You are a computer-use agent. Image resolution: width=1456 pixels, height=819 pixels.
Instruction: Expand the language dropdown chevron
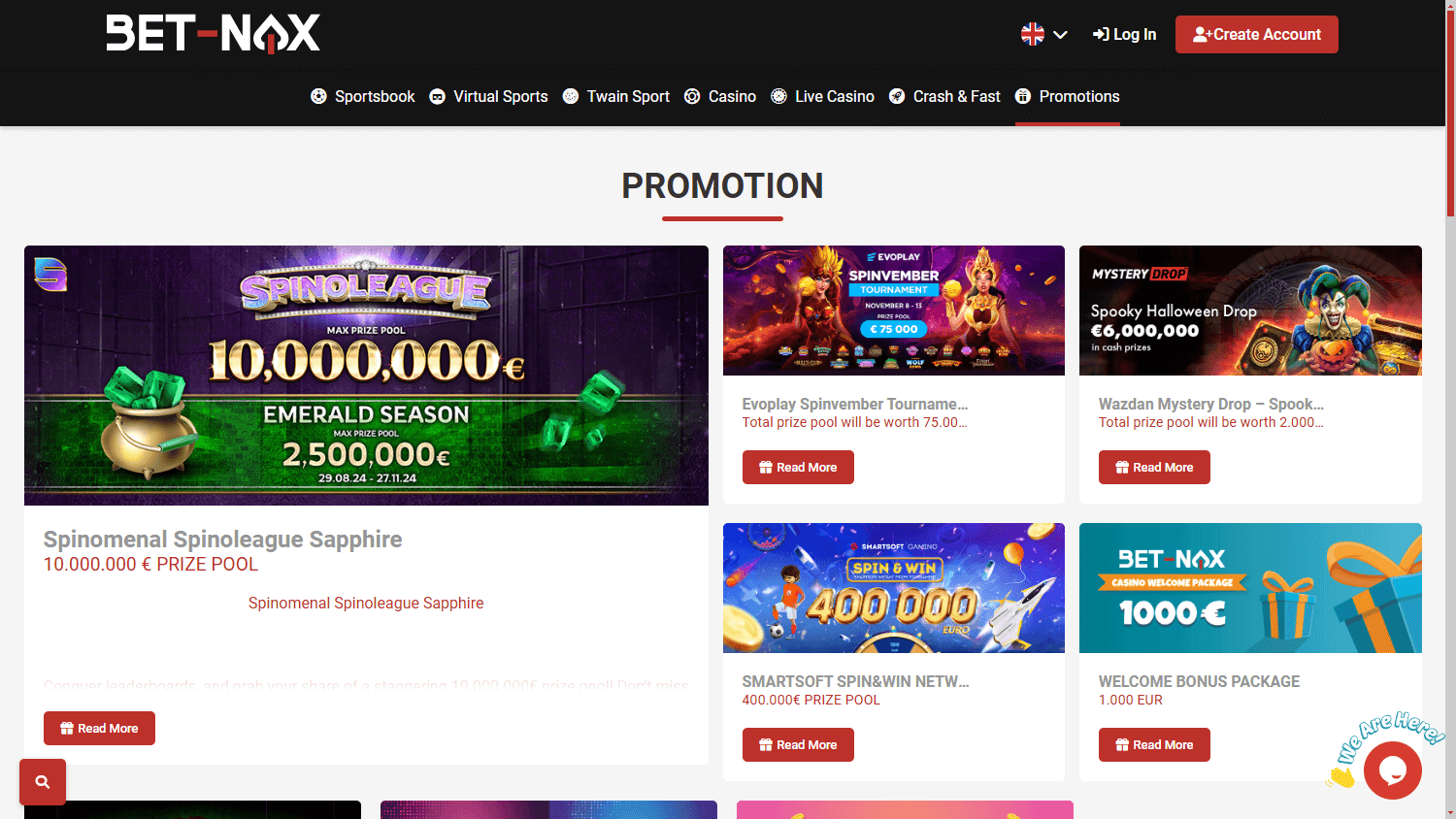click(1060, 35)
